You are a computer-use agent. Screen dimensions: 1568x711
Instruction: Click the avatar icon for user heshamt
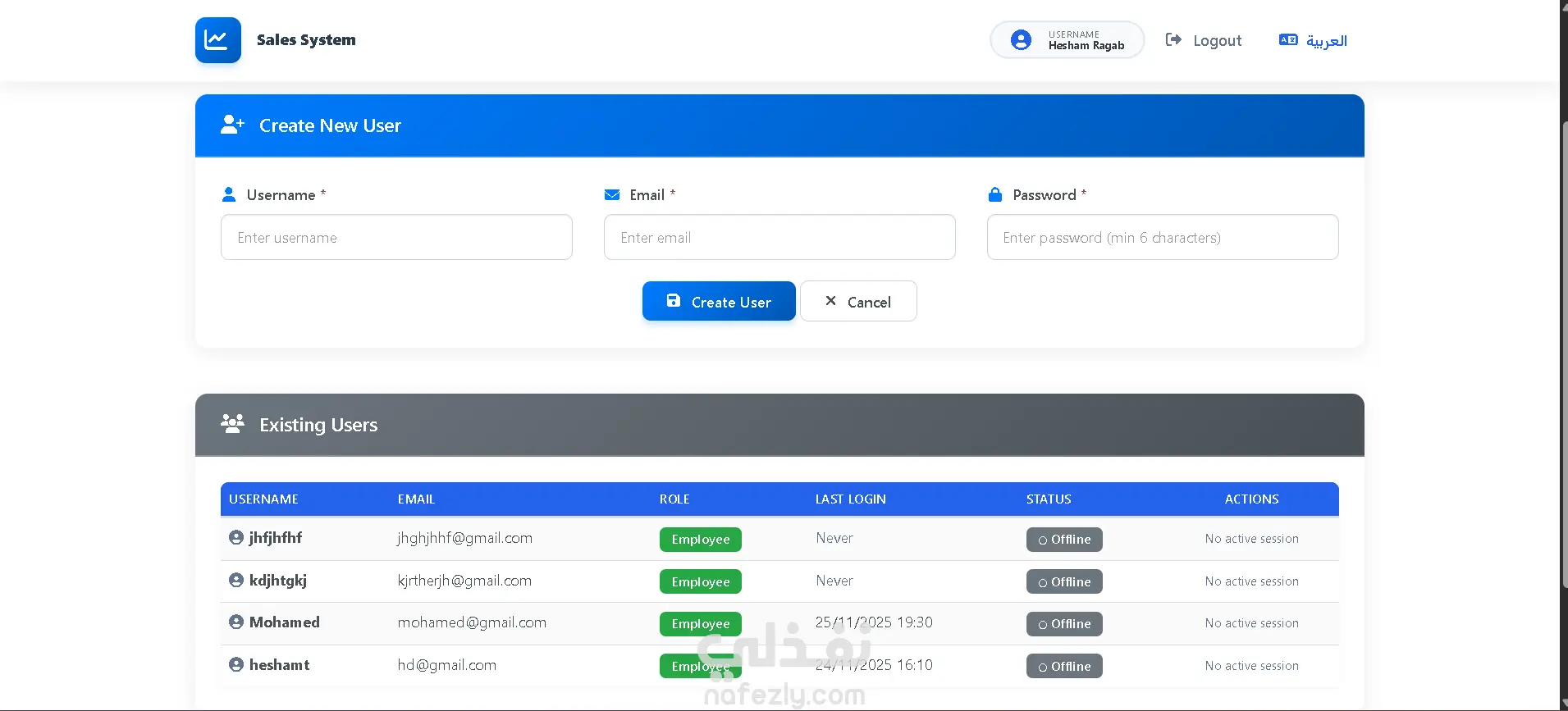236,664
